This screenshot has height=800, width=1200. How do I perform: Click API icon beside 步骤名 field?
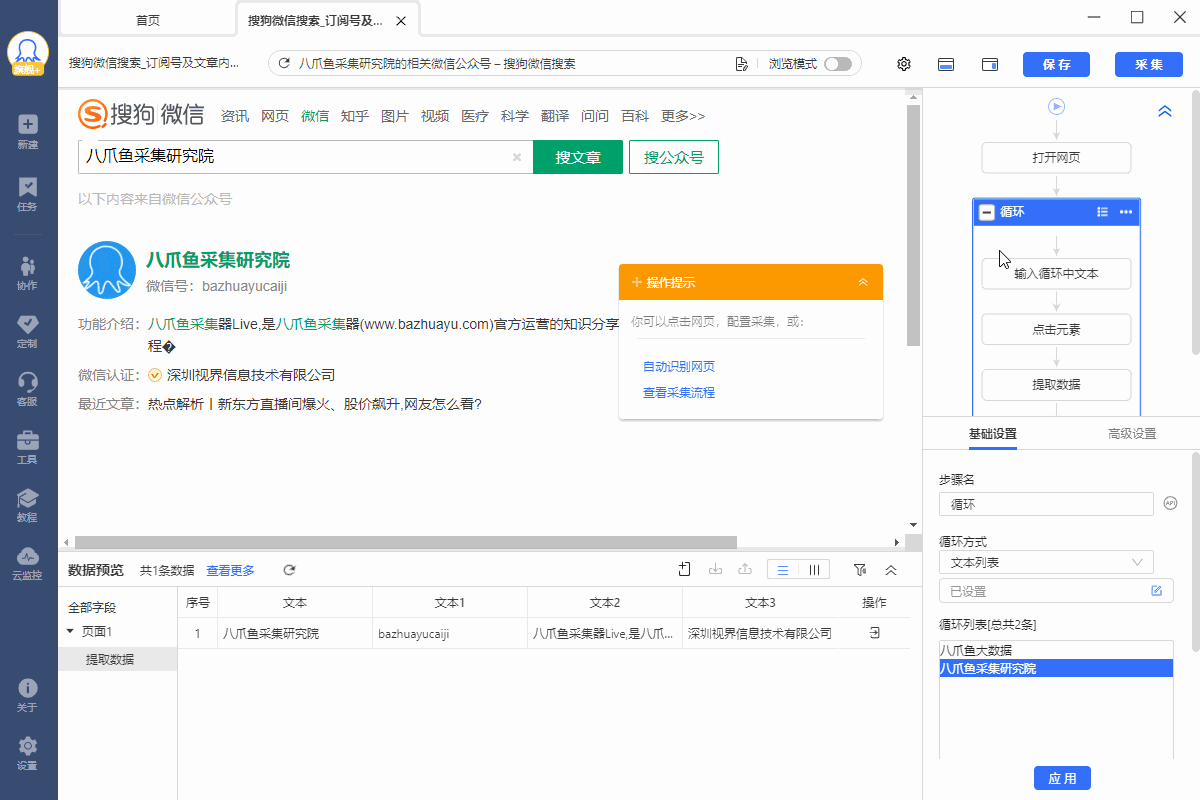(x=1172, y=504)
